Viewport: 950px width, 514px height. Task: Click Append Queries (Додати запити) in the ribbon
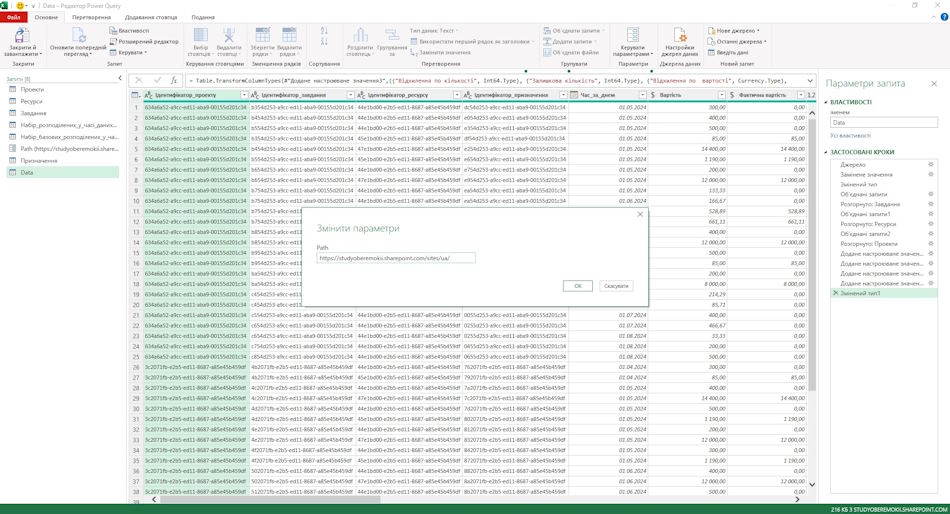570,41
